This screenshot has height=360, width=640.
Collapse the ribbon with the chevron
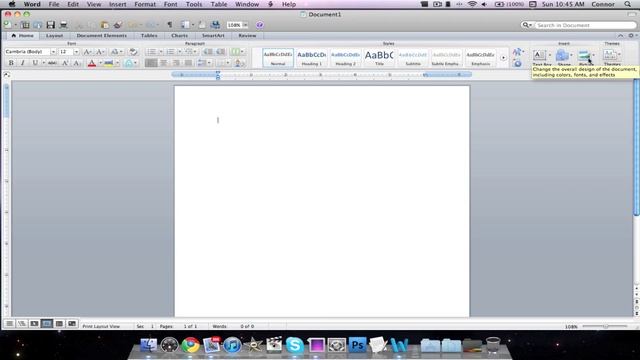tap(620, 36)
